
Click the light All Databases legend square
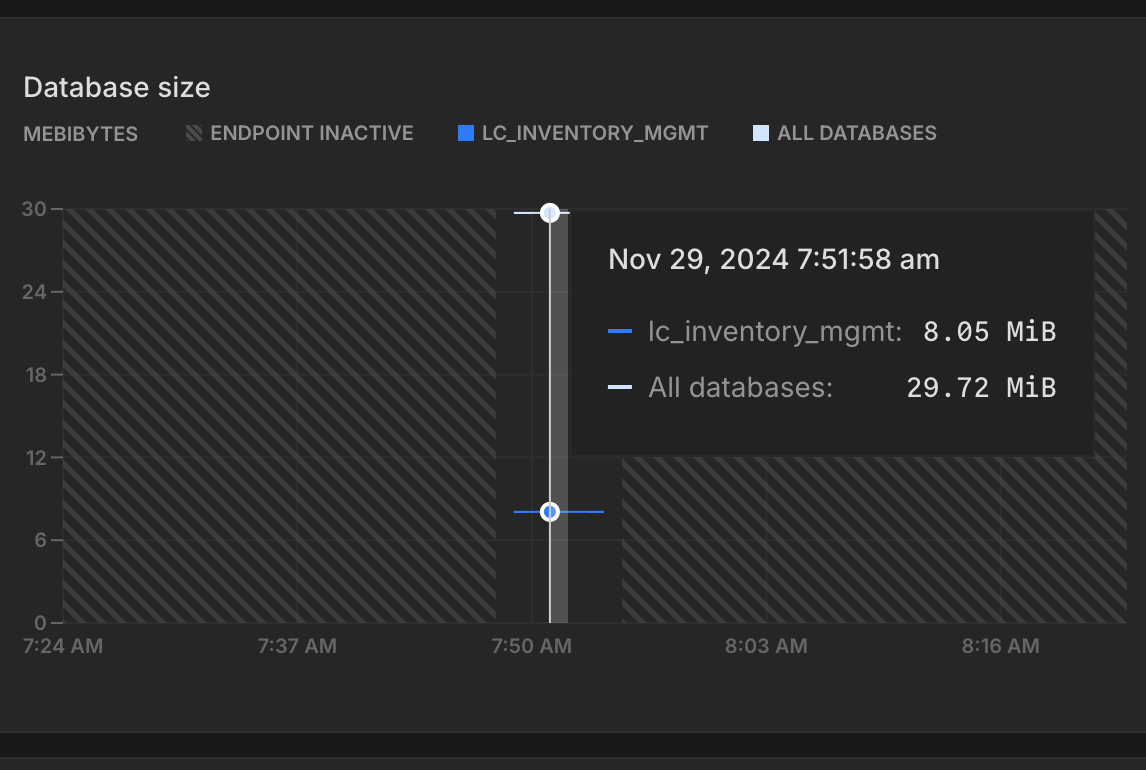(761, 133)
